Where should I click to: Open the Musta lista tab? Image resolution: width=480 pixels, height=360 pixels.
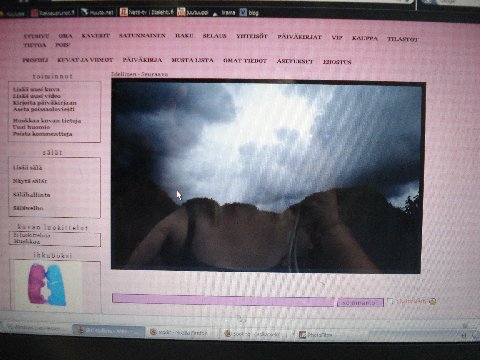coord(192,60)
